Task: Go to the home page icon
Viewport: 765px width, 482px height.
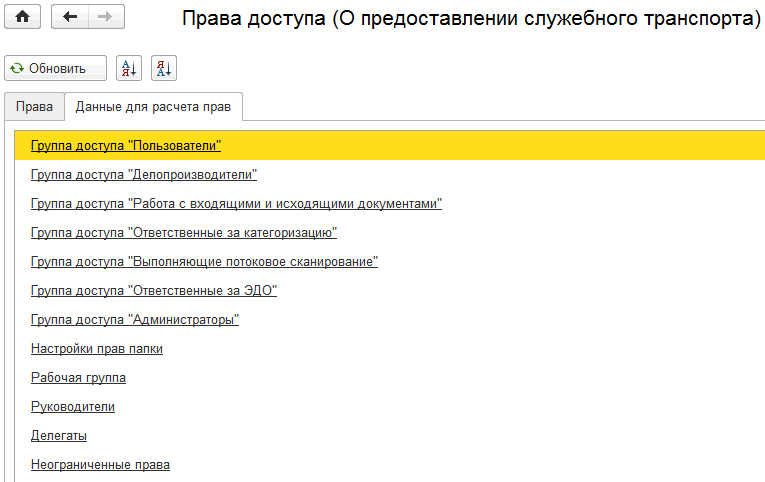Action: pyautogui.click(x=22, y=17)
